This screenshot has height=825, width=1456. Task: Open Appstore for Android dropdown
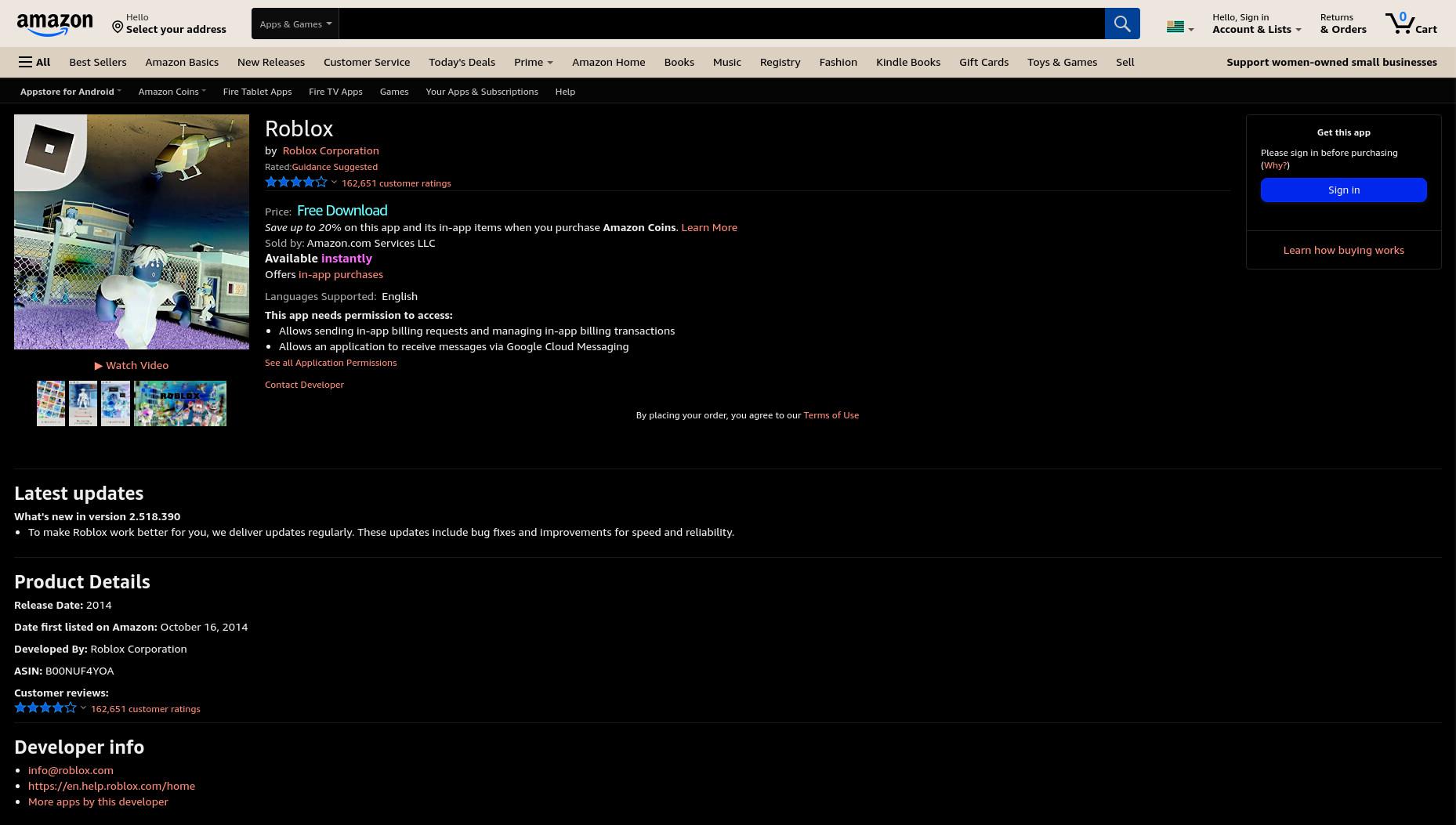[71, 92]
